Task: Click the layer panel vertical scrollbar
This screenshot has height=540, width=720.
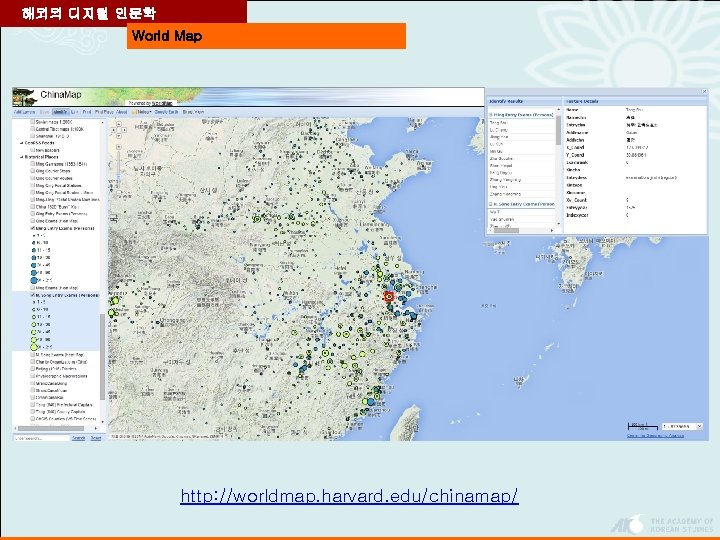Action: click(102, 356)
